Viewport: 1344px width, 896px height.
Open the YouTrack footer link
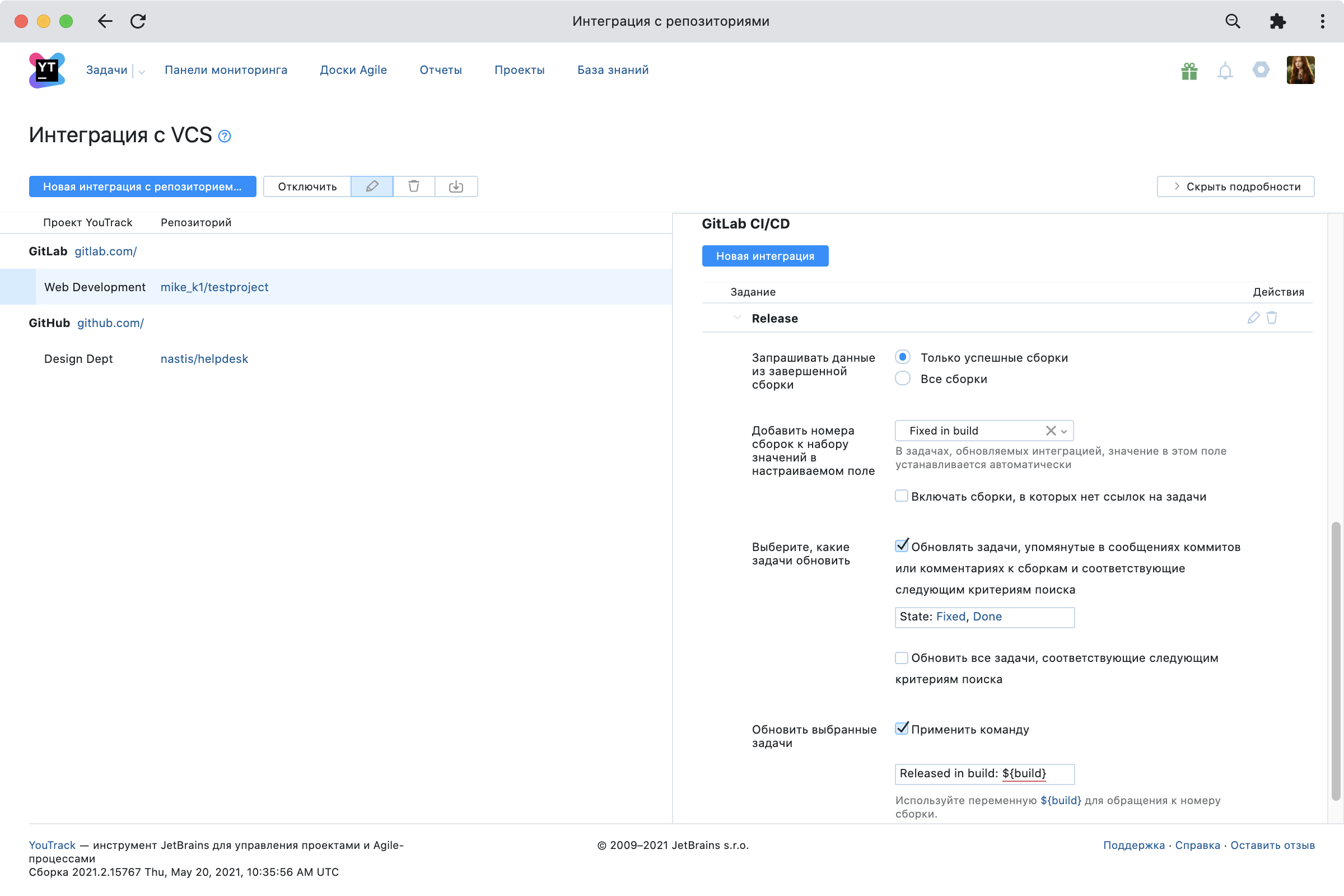(x=52, y=845)
